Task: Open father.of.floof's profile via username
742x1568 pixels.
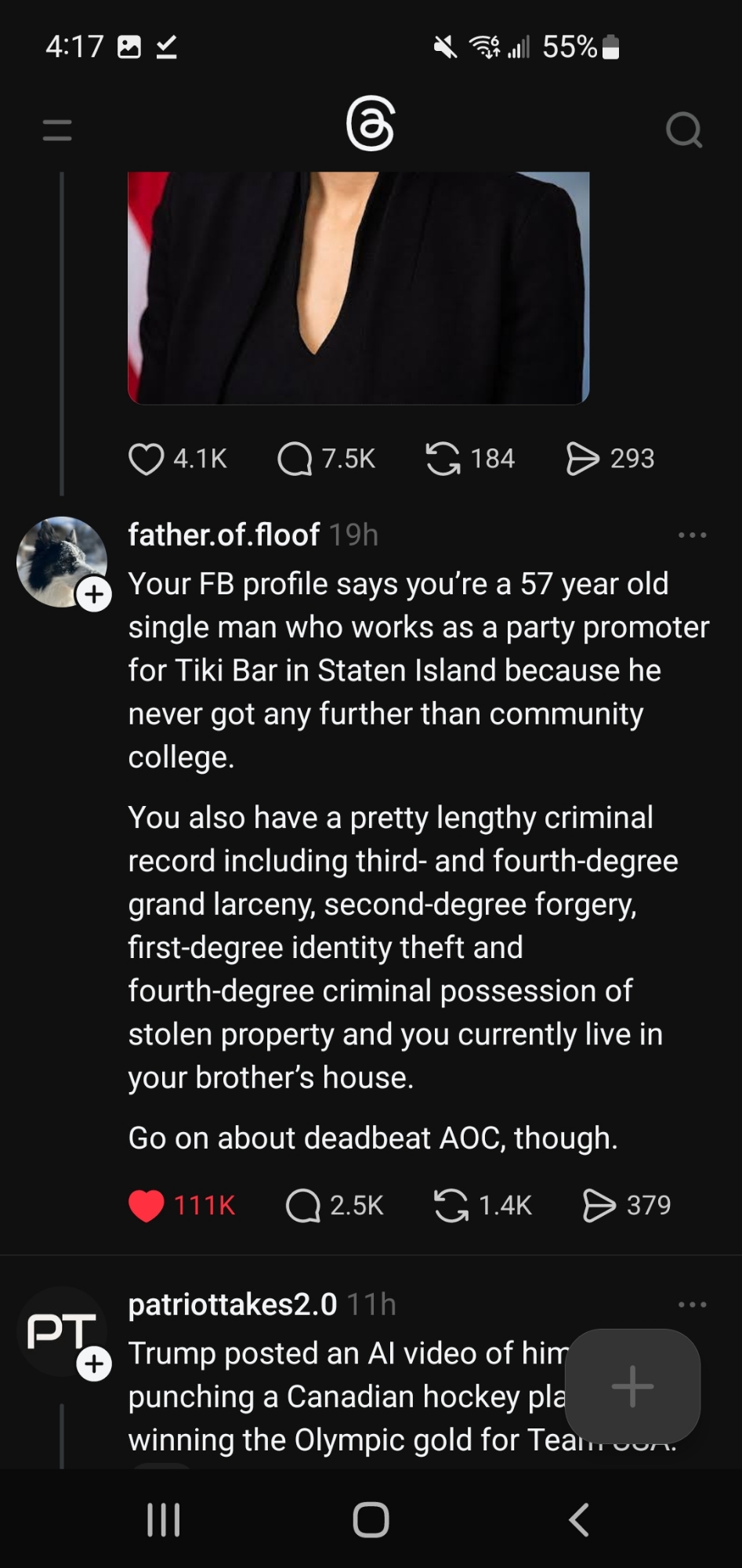Action: [x=223, y=535]
